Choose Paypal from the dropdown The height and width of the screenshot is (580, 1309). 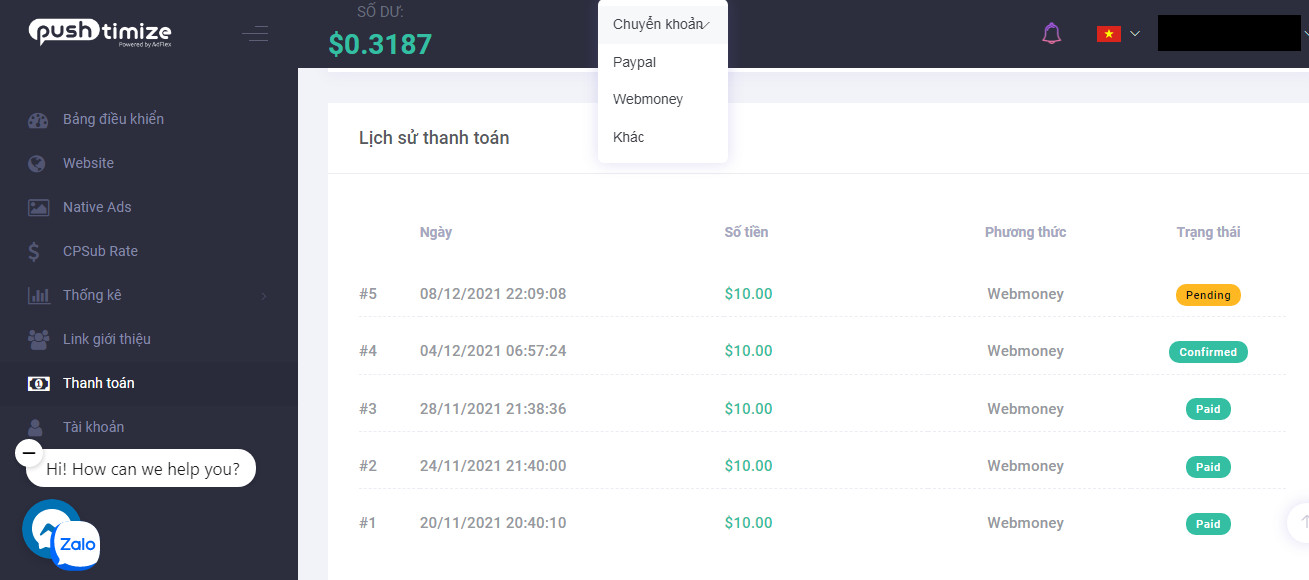click(662, 62)
